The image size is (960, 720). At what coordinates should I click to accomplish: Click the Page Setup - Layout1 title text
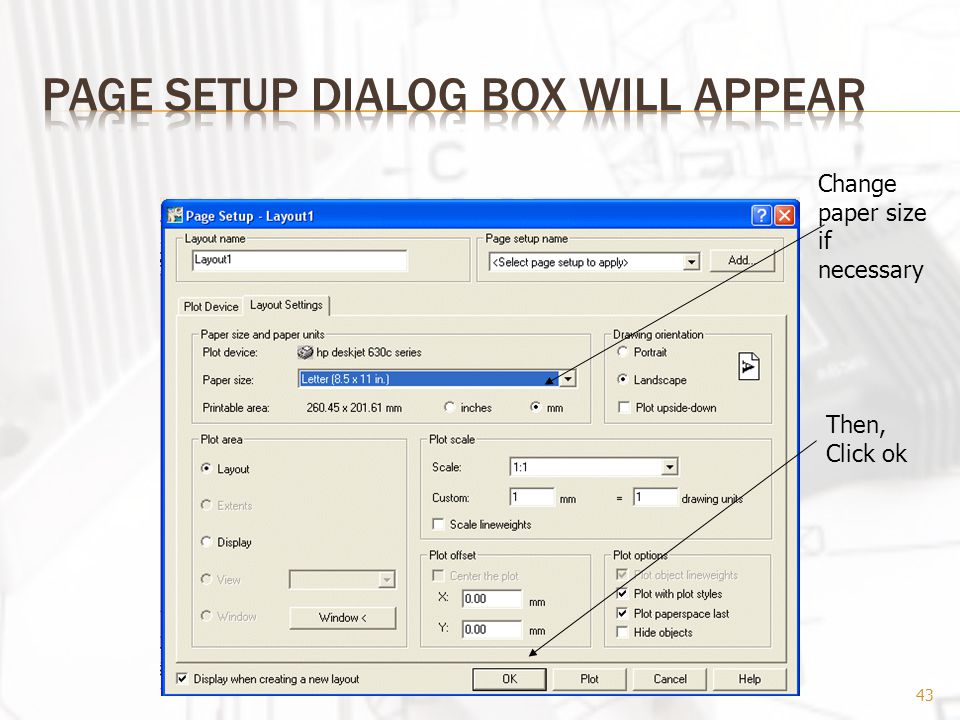click(x=249, y=216)
